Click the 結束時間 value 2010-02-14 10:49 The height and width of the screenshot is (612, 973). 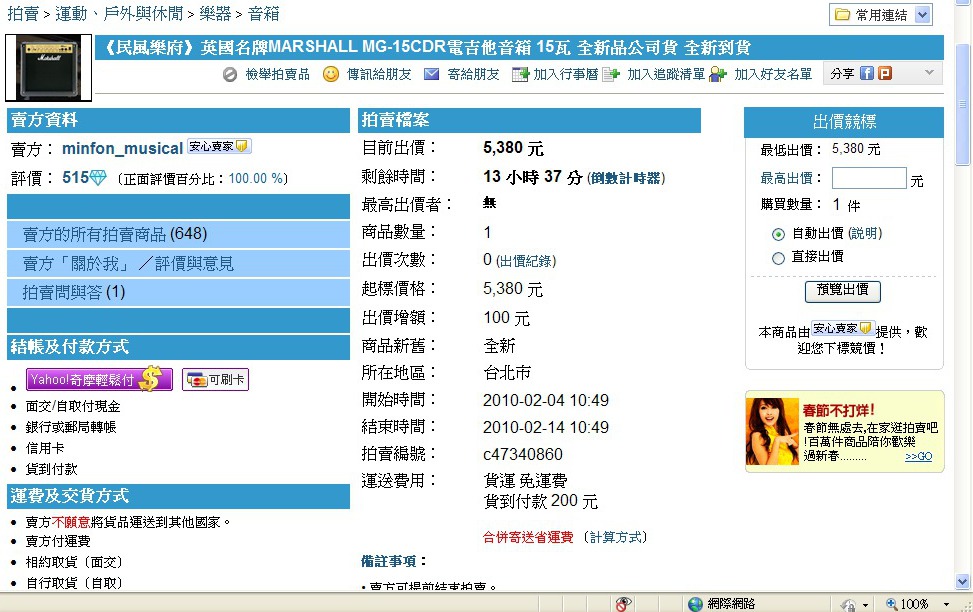pyautogui.click(x=545, y=427)
